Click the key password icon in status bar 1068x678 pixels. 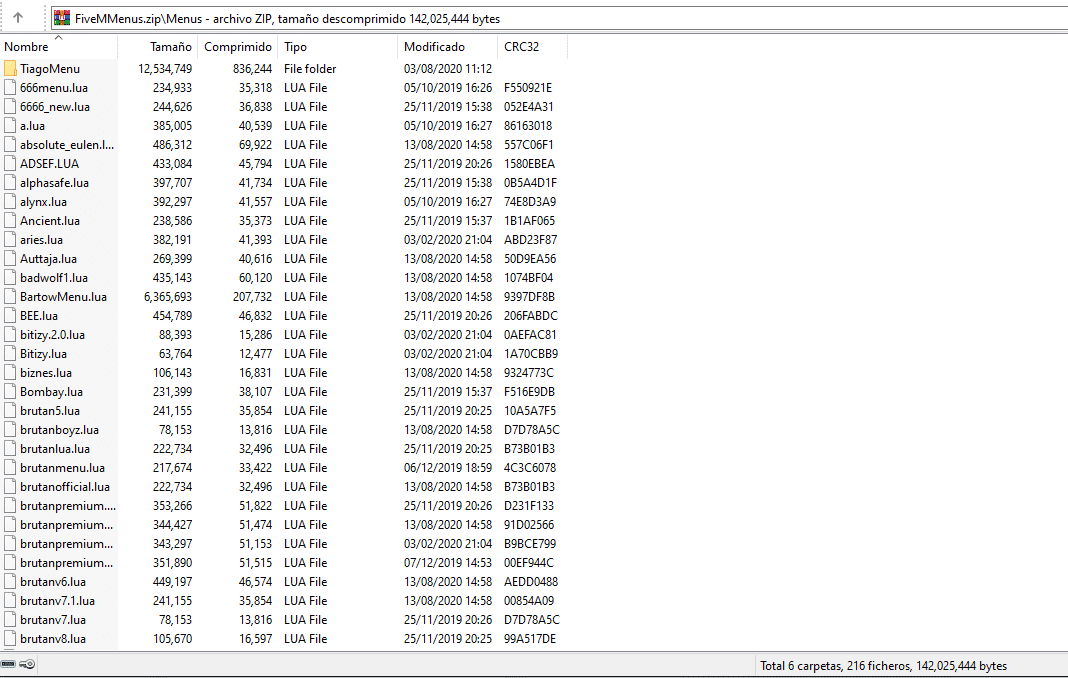click(27, 664)
